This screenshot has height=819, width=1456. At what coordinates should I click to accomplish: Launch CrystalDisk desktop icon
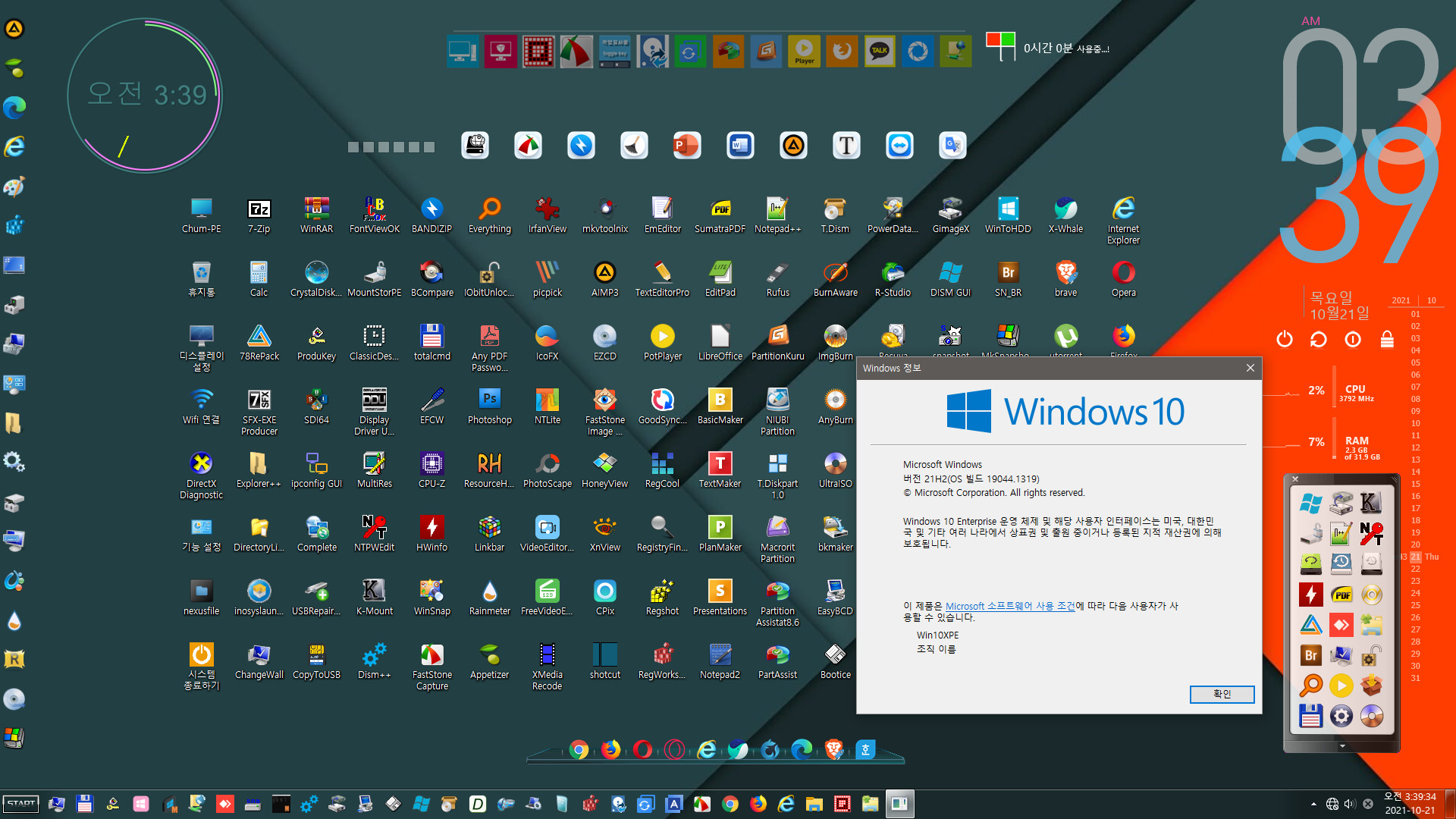coord(316,279)
